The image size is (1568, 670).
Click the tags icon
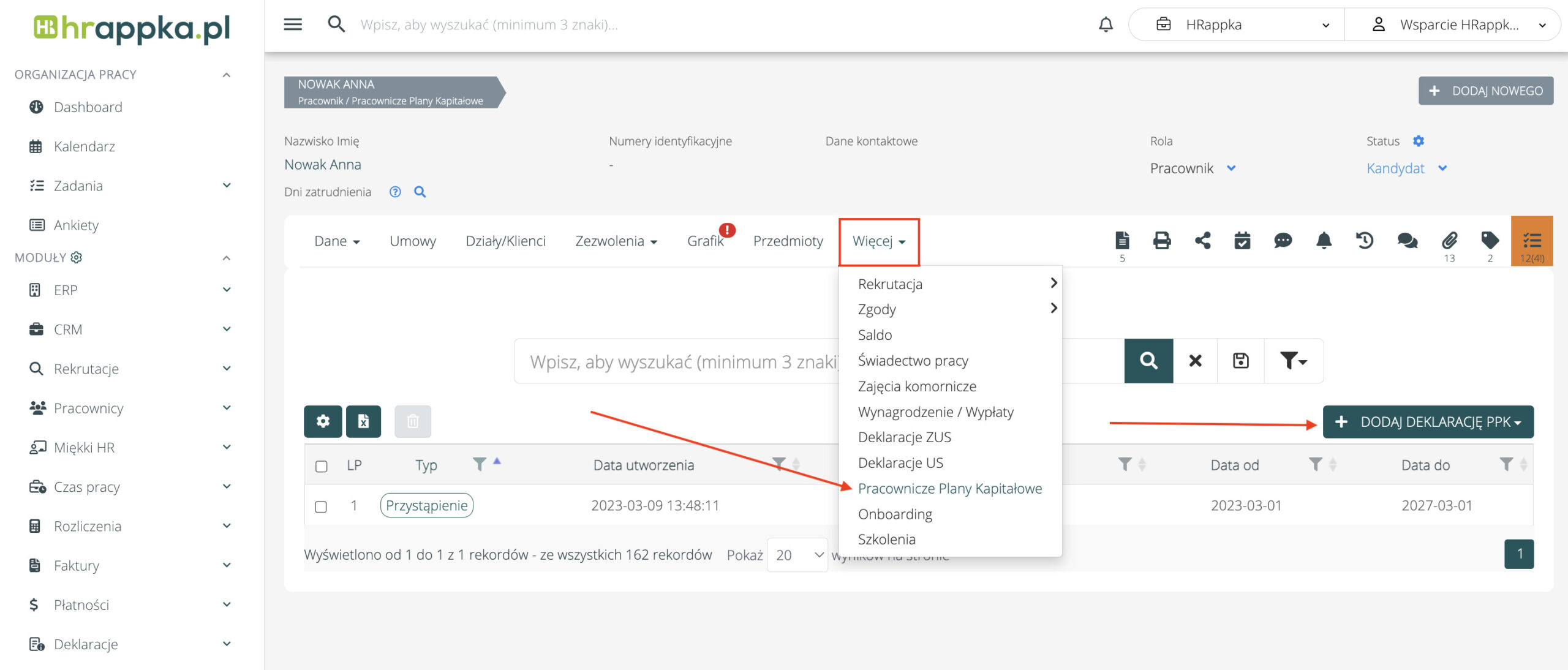click(x=1490, y=240)
